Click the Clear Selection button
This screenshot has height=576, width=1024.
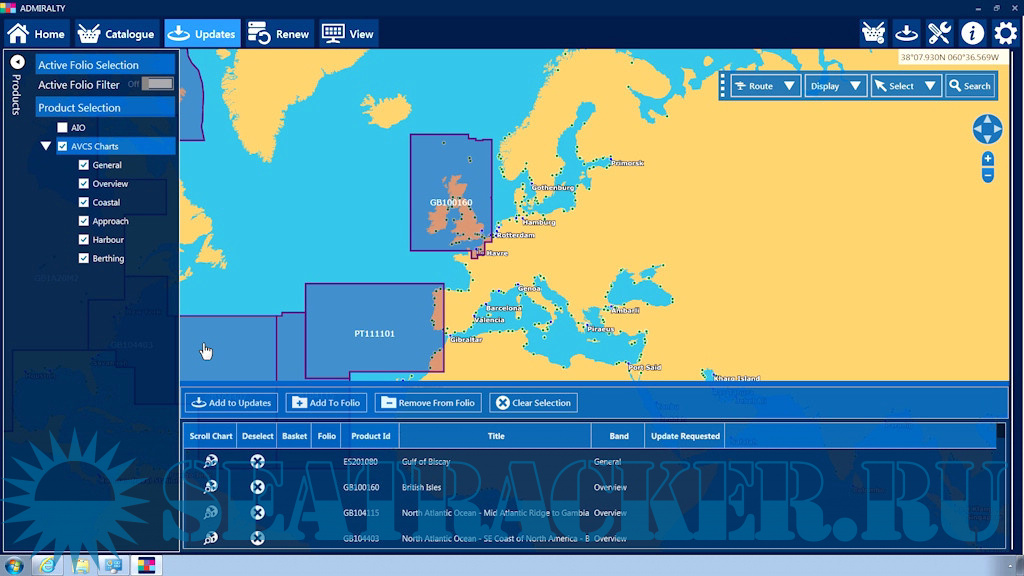click(532, 403)
